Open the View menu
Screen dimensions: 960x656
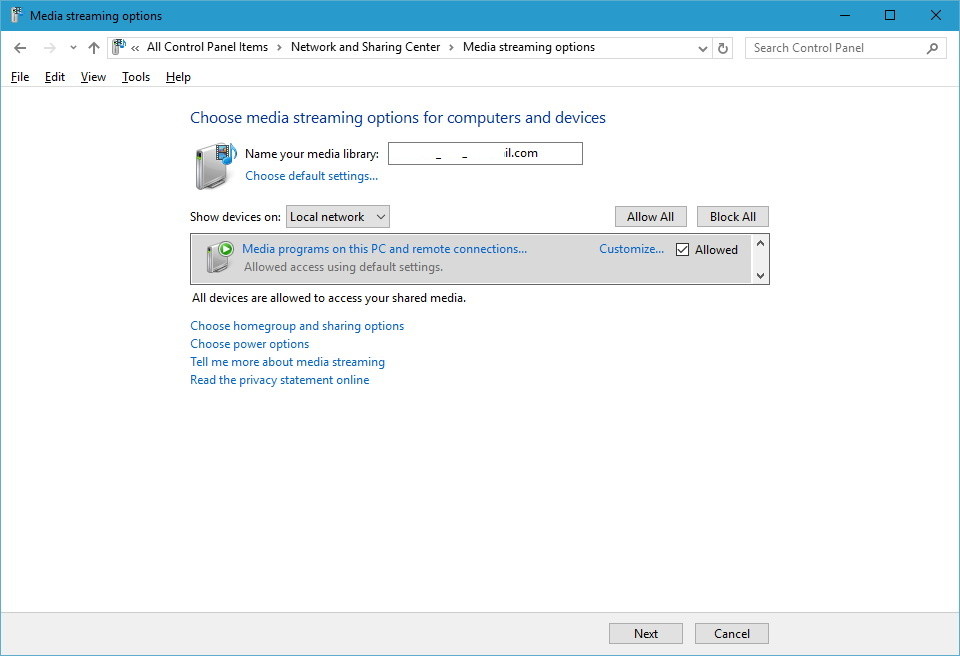click(x=92, y=76)
